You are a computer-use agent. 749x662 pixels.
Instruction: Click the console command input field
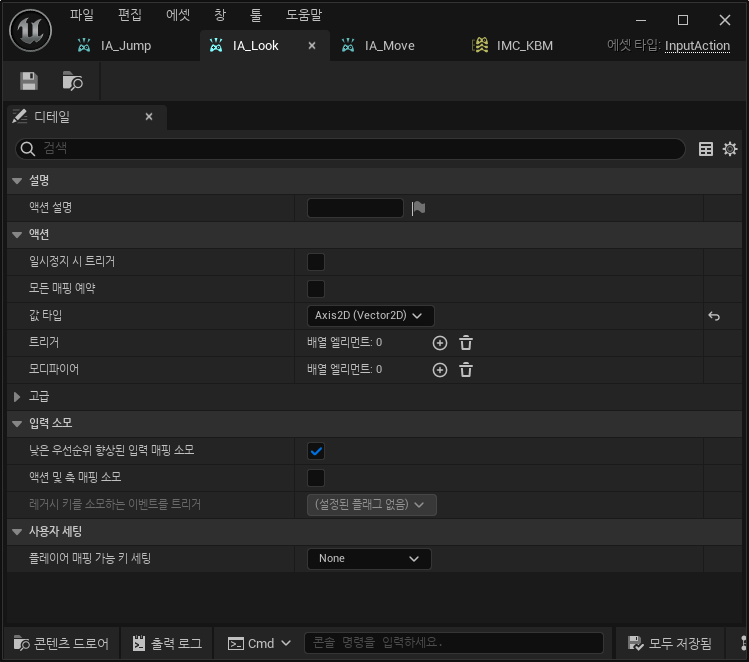tap(454, 643)
